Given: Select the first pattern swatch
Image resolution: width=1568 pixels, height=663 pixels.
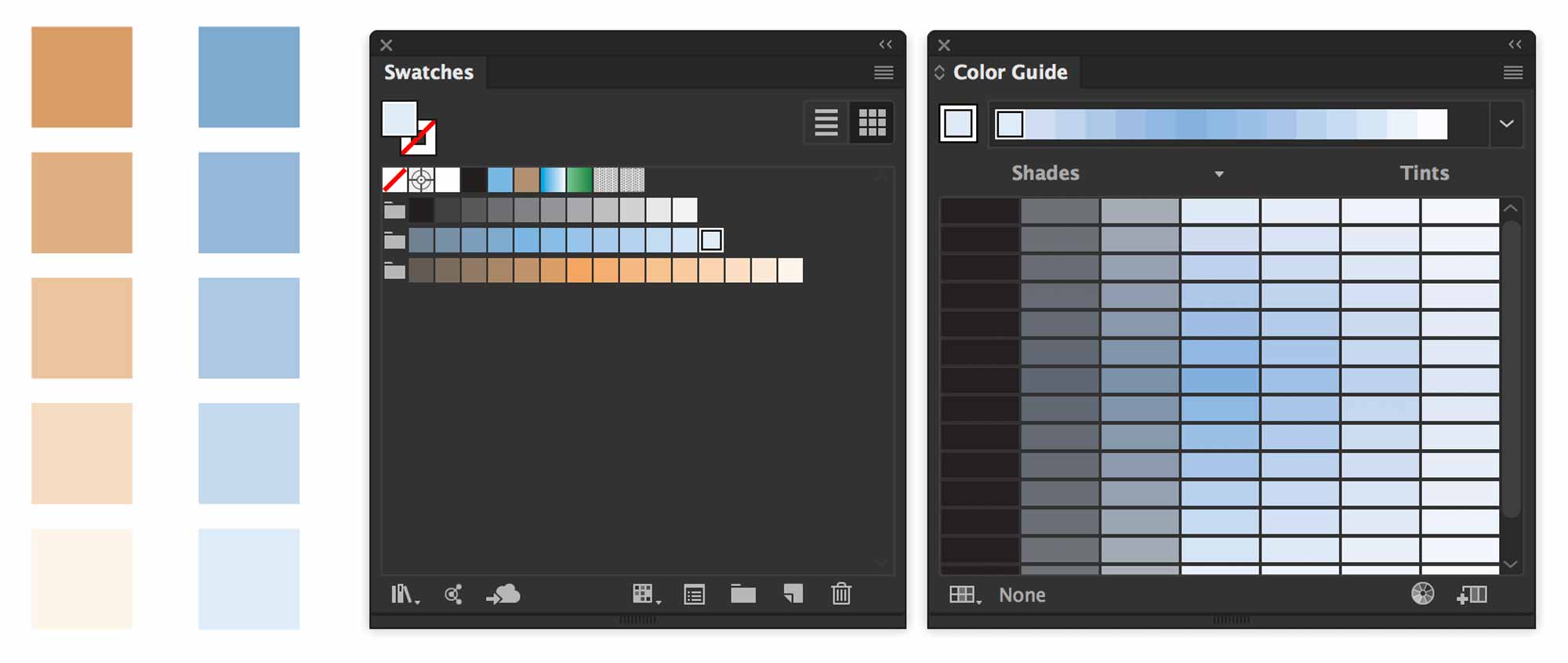Looking at the screenshot, I should 605,180.
